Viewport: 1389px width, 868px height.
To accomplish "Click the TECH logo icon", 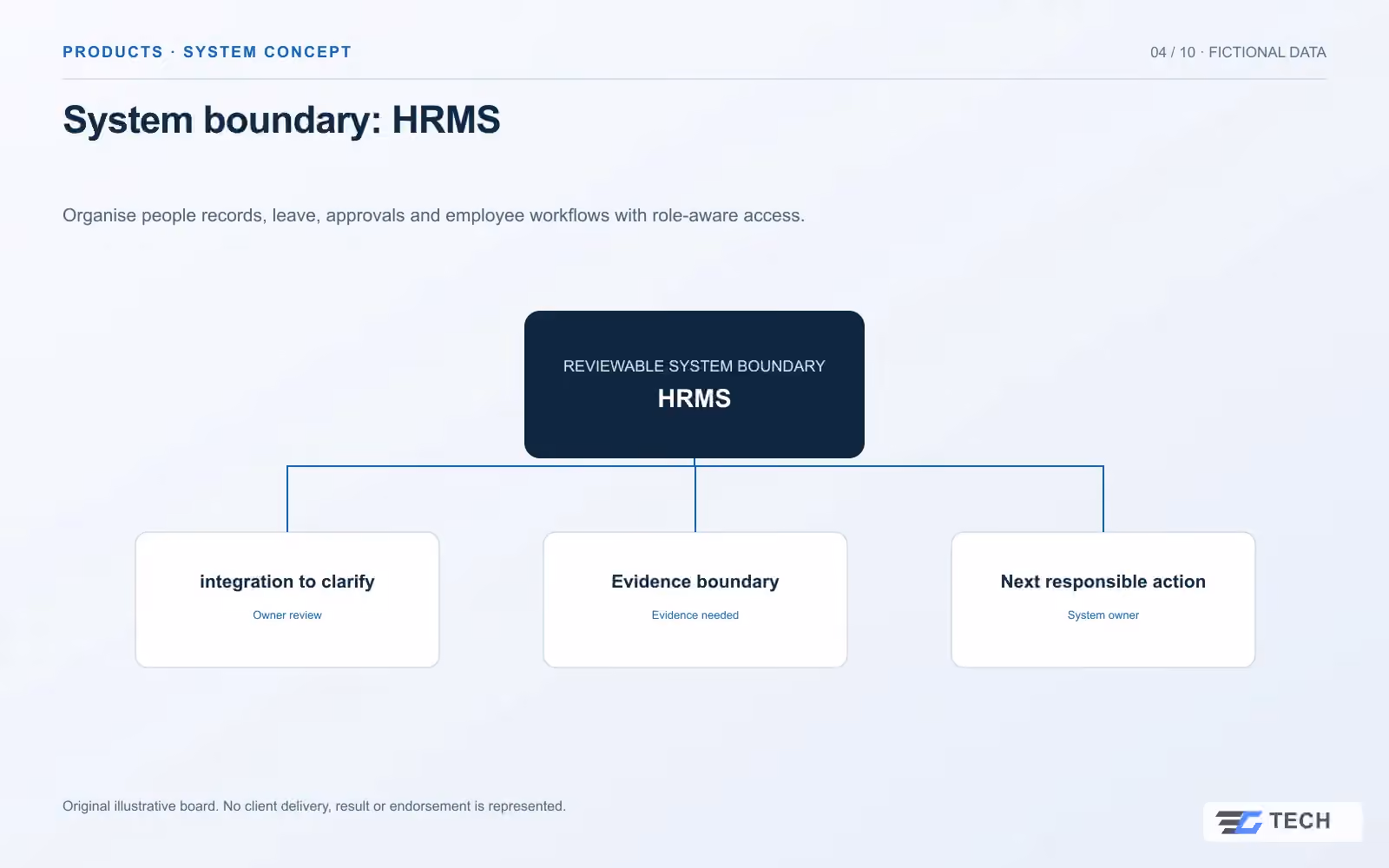I will point(1239,821).
